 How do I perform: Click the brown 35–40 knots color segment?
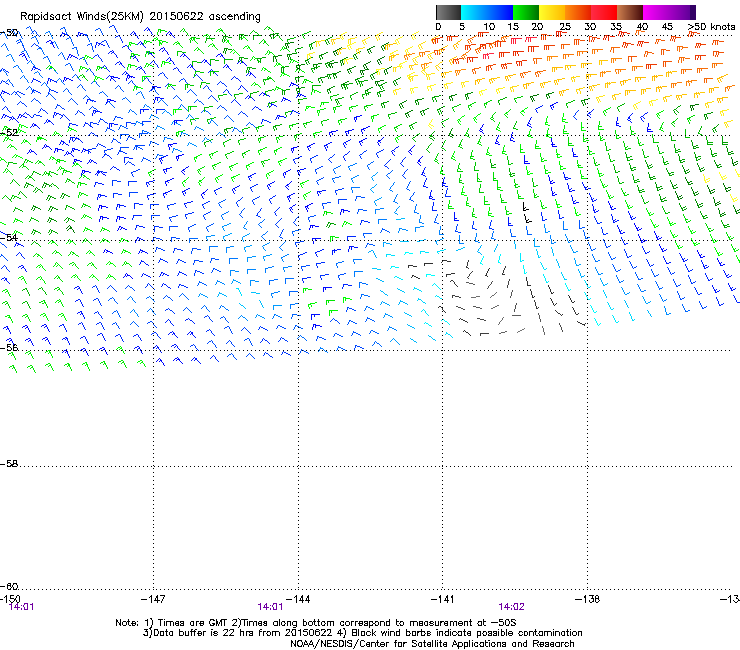[630, 12]
